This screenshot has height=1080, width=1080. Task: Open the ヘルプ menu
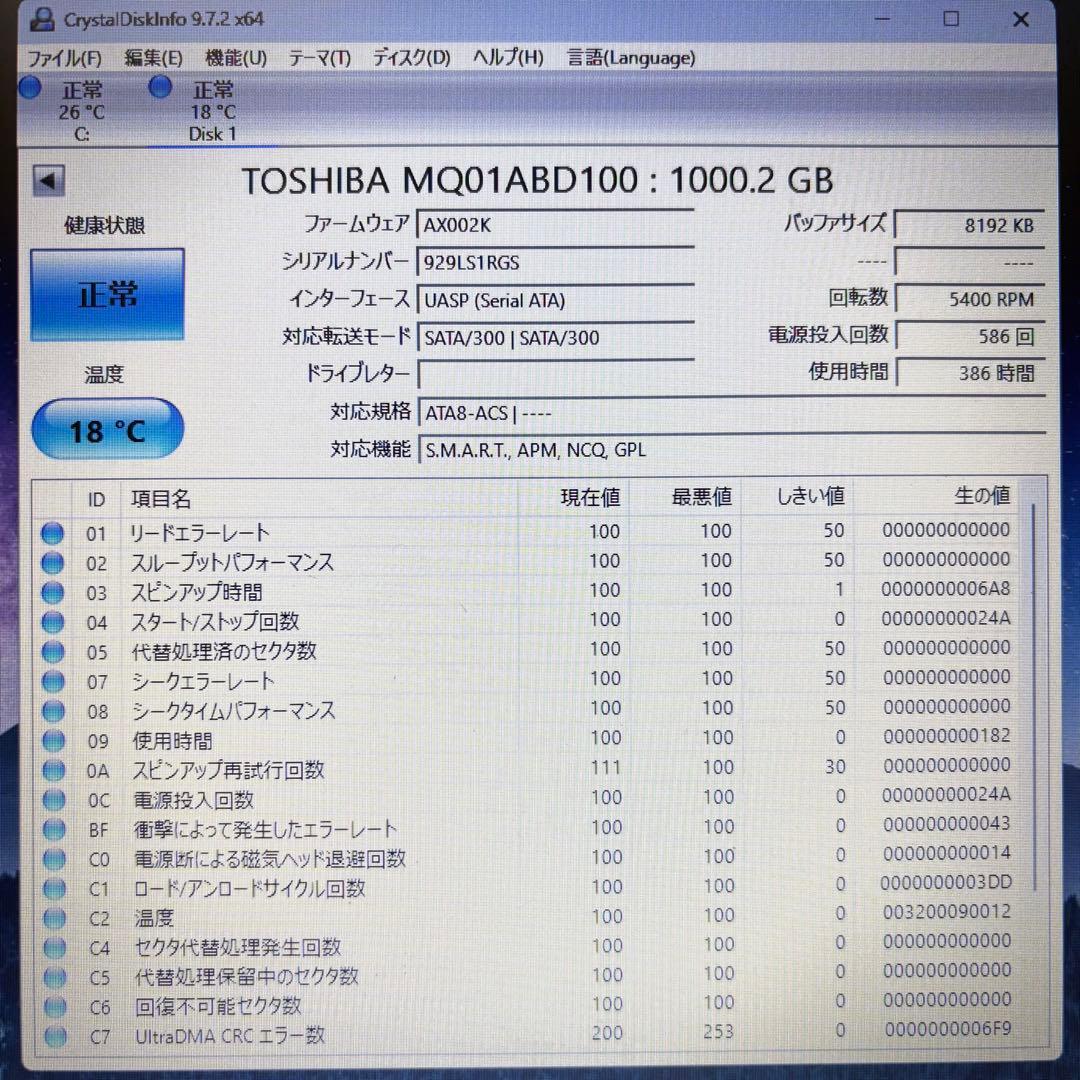pyautogui.click(x=508, y=58)
